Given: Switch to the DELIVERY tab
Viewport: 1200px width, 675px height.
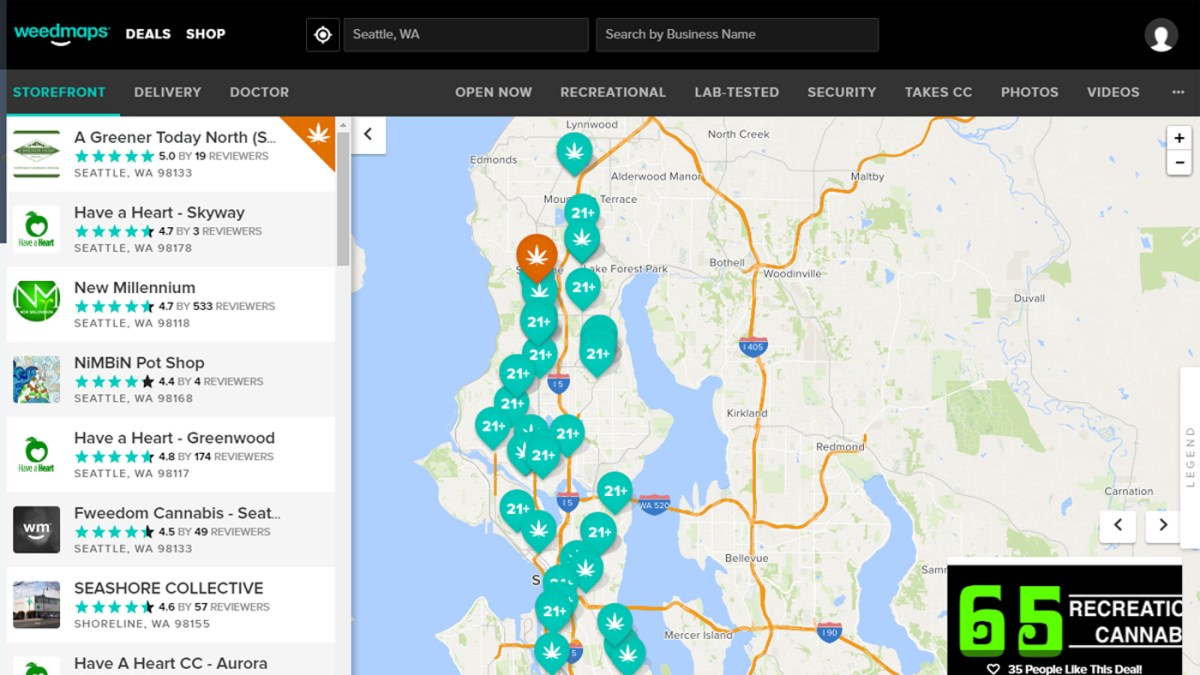Looking at the screenshot, I should click(x=167, y=92).
